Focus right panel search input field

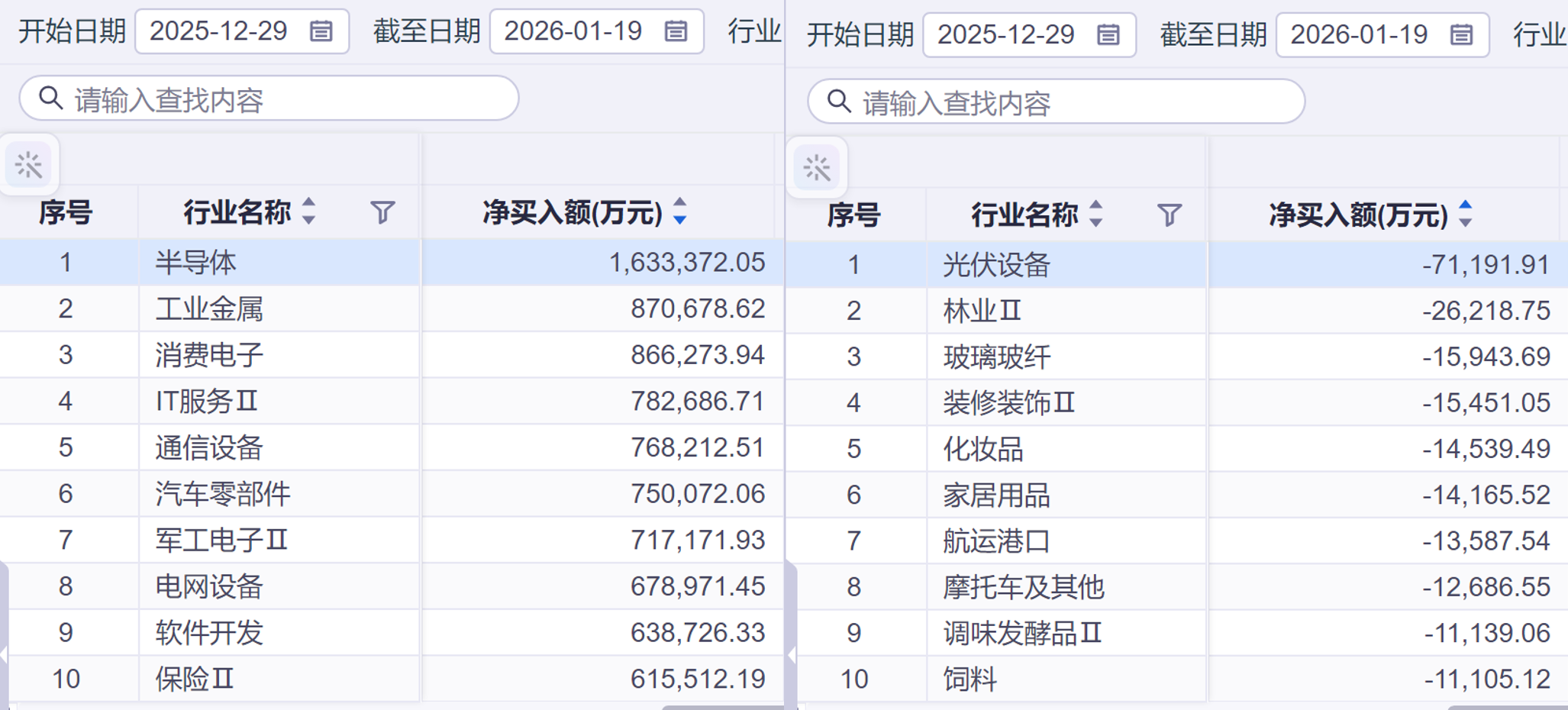1056,102
